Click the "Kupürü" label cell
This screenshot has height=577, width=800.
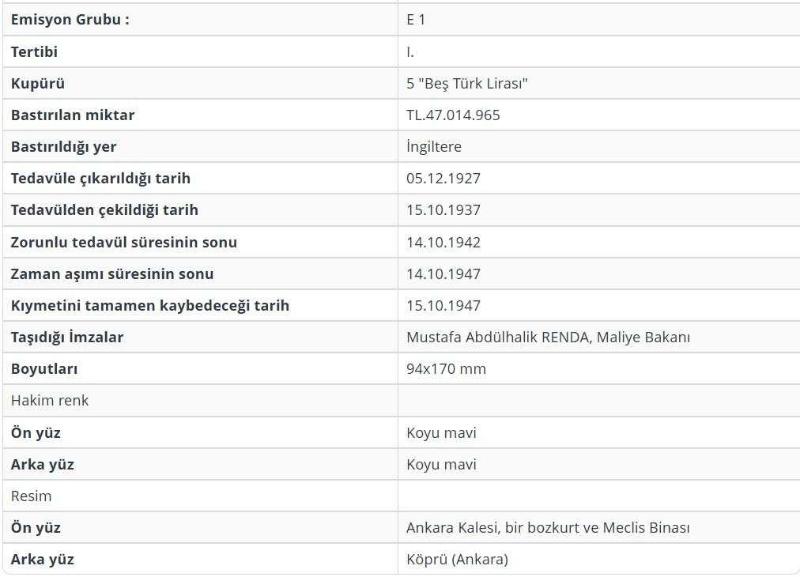(38, 83)
